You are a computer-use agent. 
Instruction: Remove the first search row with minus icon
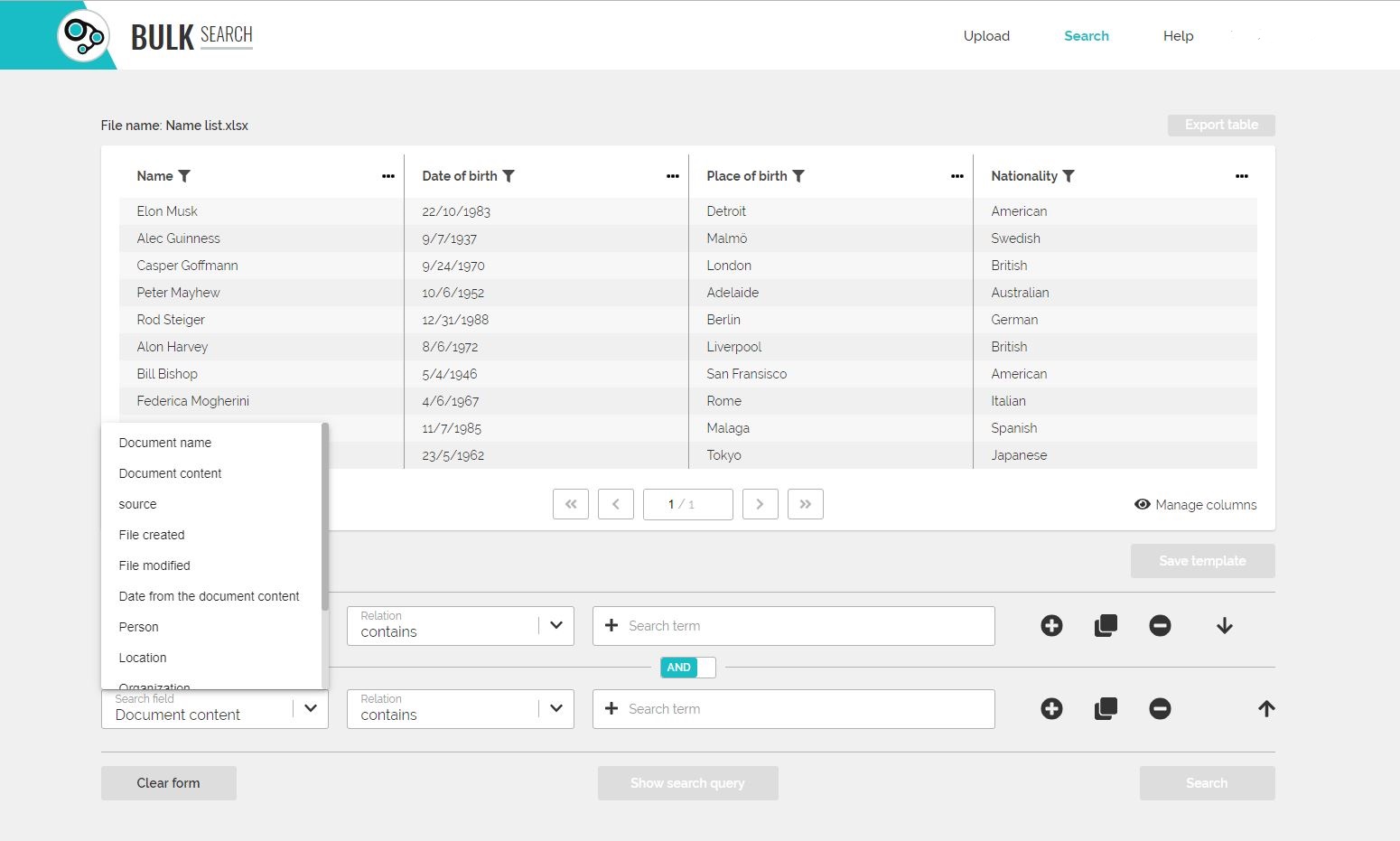click(1160, 626)
